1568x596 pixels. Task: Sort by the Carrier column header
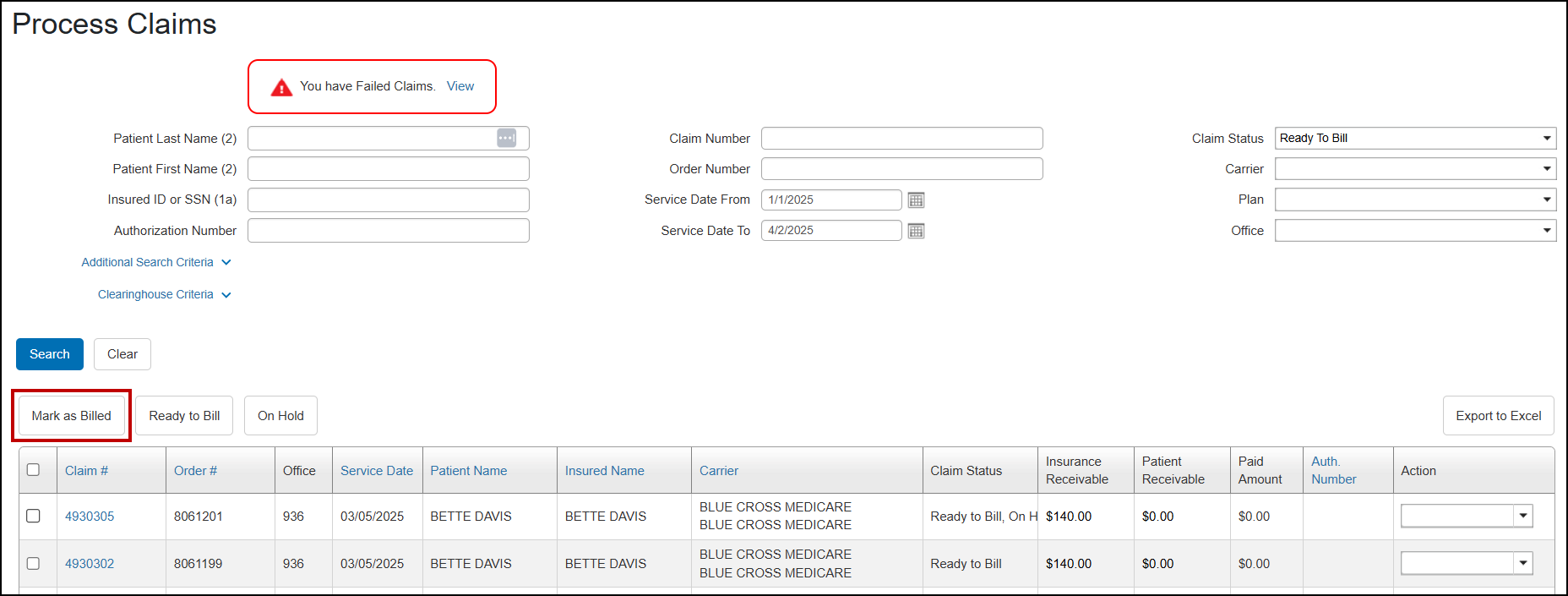point(719,471)
